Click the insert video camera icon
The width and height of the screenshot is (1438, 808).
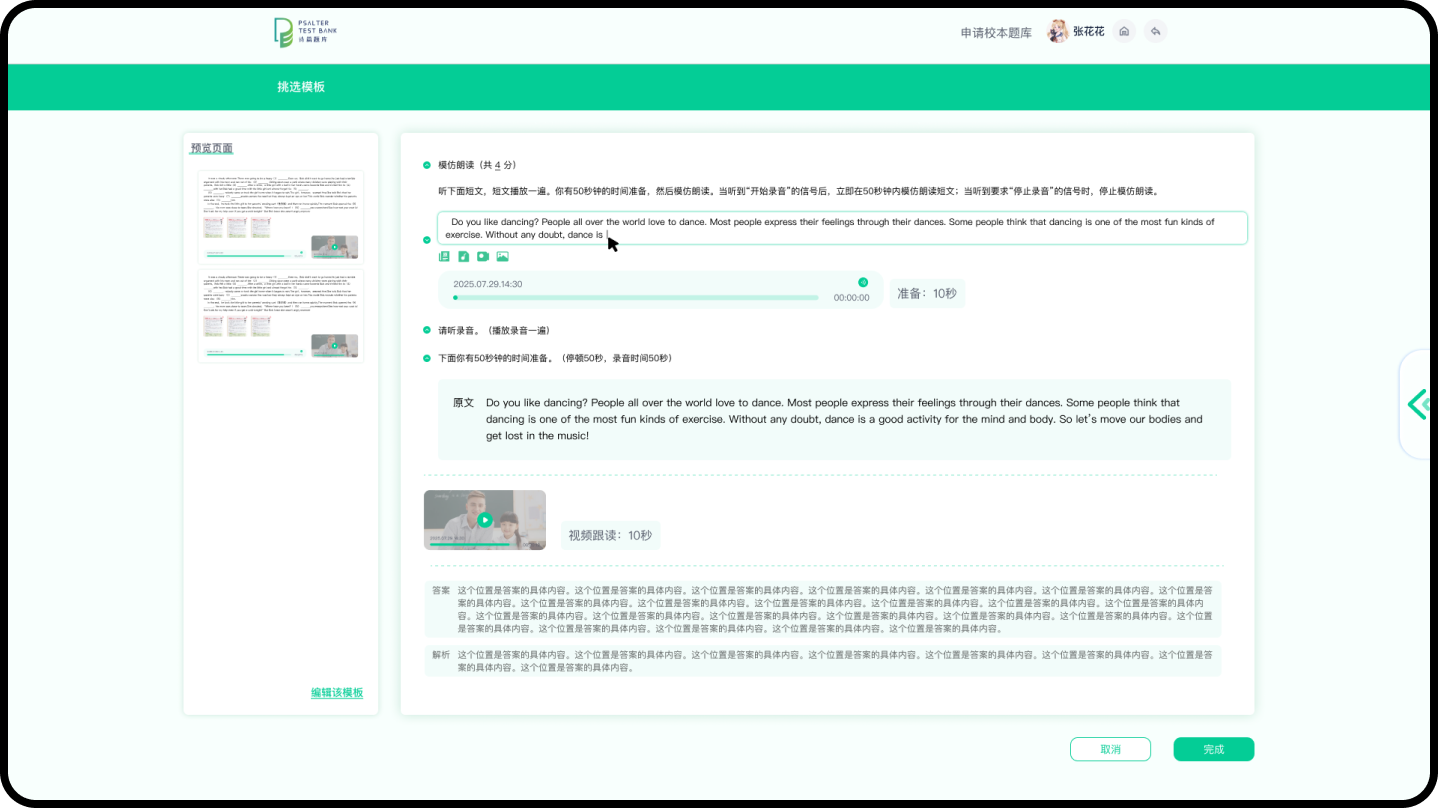pos(483,257)
